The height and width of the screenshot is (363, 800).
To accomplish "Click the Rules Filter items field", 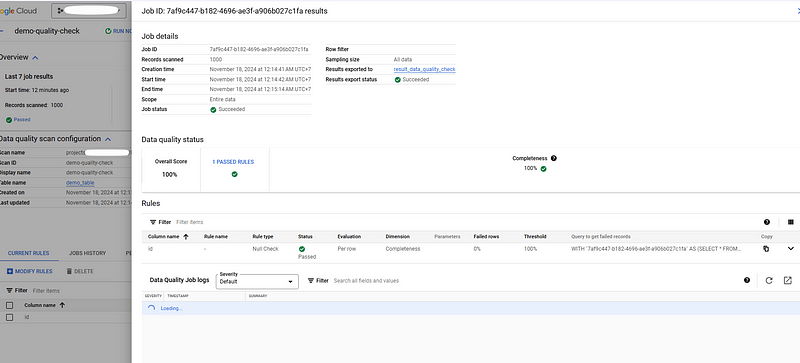I will click(189, 222).
